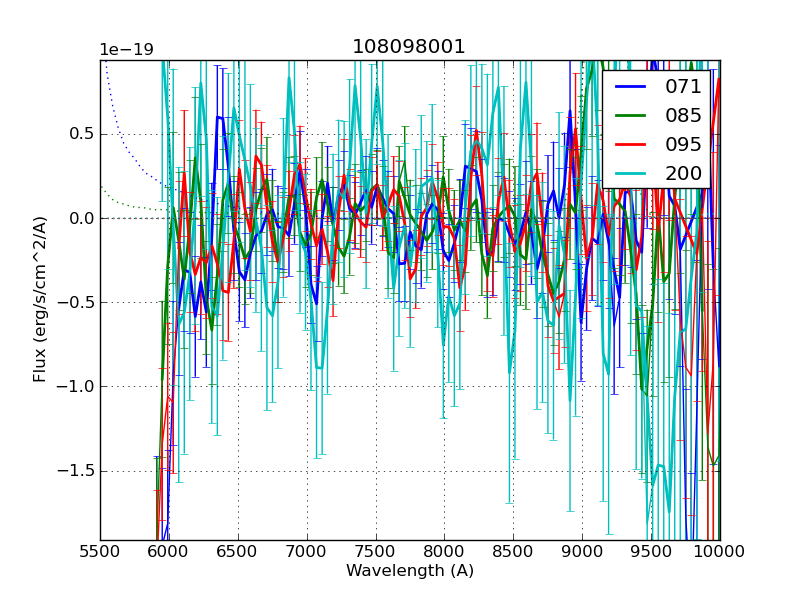Click the 085 legend label
Image resolution: width=800 pixels, height=600 pixels.
point(683,115)
